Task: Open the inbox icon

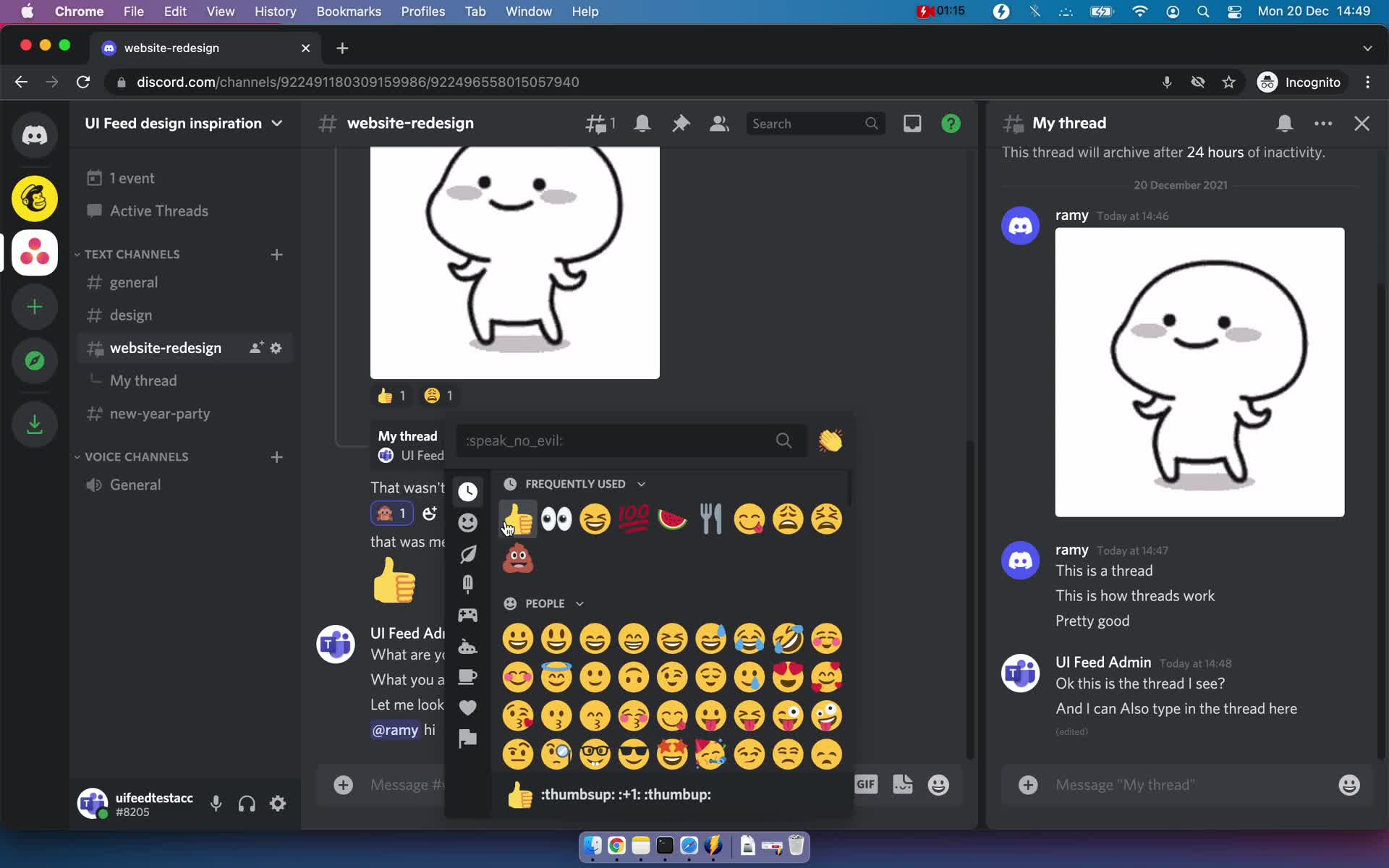Action: click(912, 124)
